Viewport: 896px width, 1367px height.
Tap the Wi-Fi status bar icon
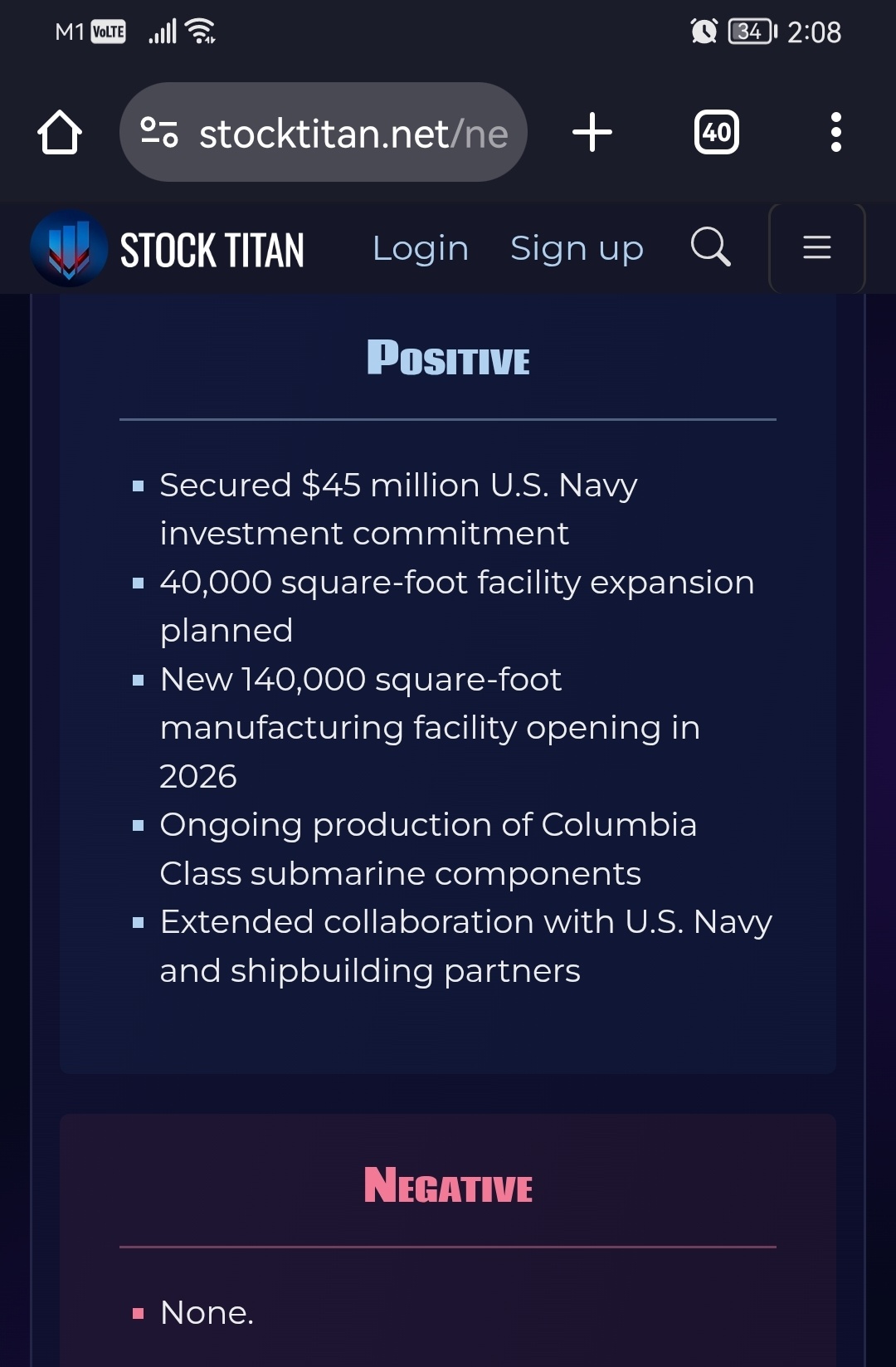pyautogui.click(x=201, y=32)
